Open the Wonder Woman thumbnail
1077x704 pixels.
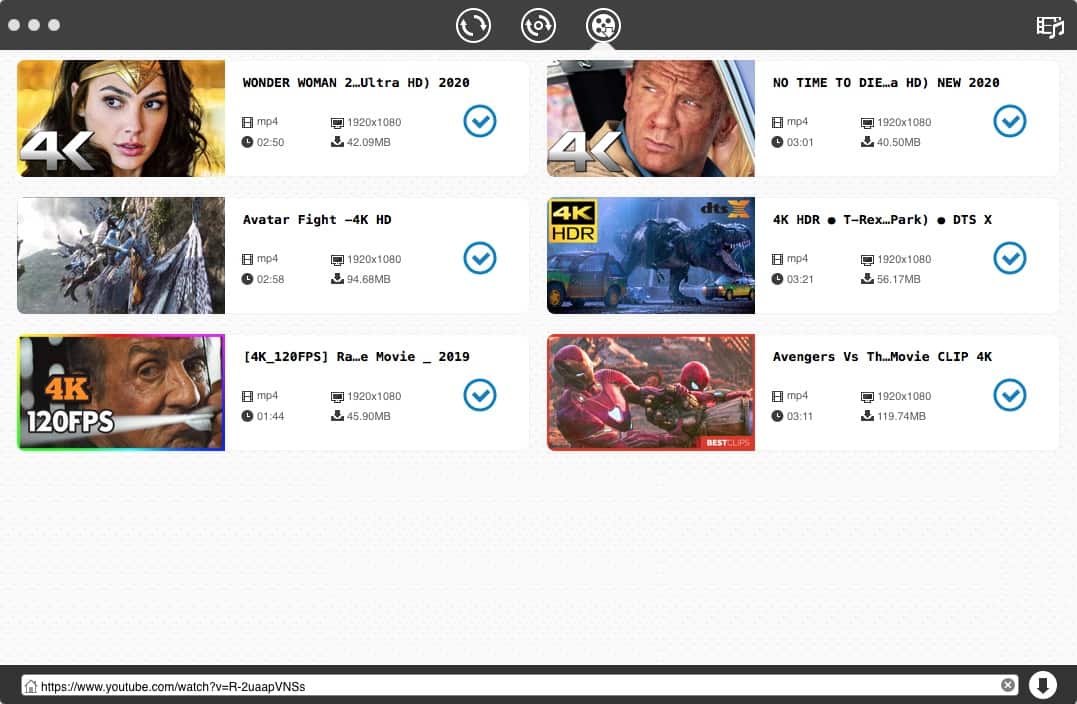[121, 118]
